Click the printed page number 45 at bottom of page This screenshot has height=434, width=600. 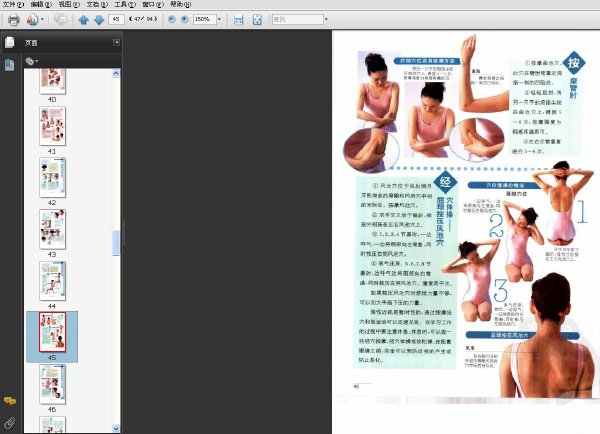[x=356, y=387]
